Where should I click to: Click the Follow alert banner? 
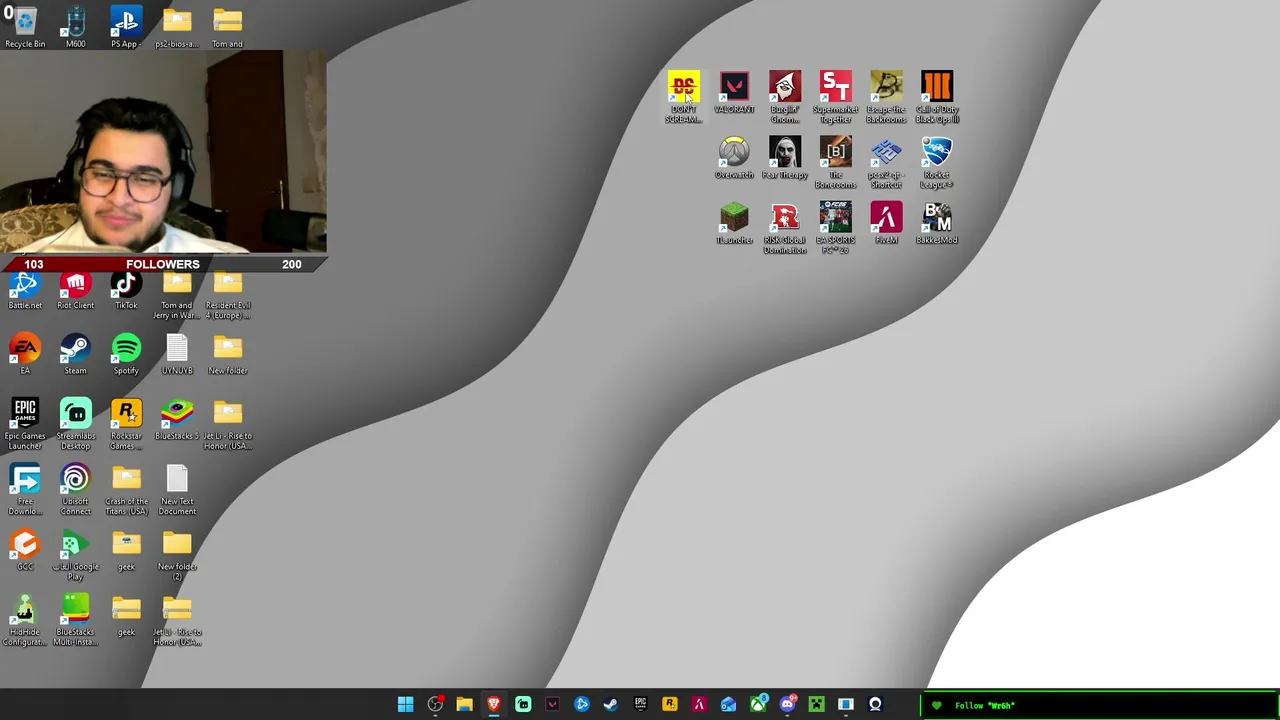[x=1100, y=705]
